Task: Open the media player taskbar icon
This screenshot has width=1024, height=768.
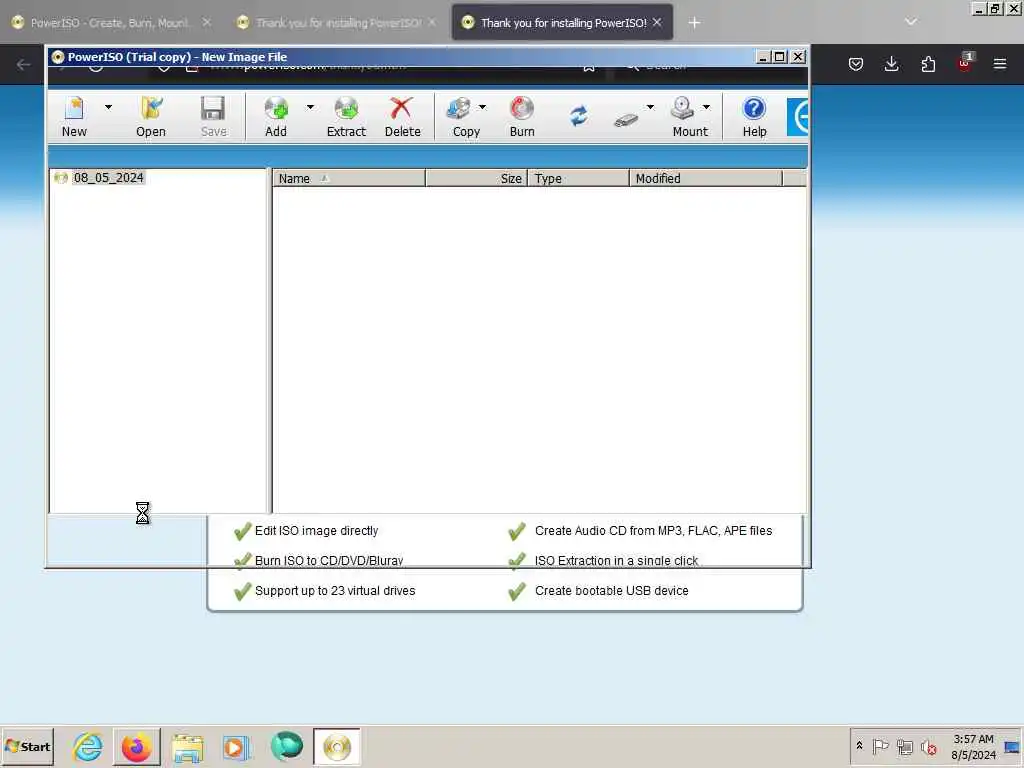Action: pyautogui.click(x=236, y=747)
